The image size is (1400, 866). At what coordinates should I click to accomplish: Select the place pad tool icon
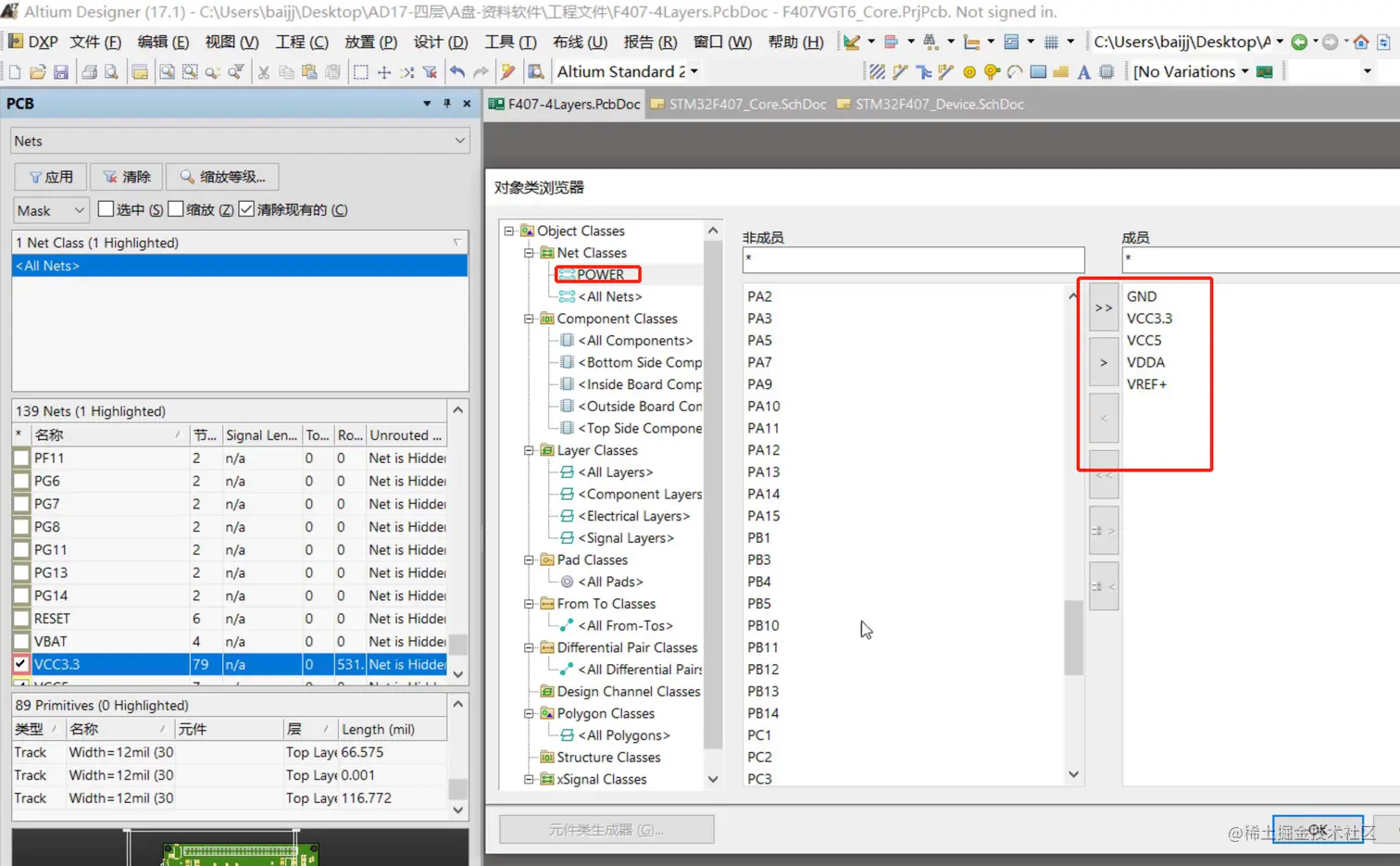[x=969, y=72]
